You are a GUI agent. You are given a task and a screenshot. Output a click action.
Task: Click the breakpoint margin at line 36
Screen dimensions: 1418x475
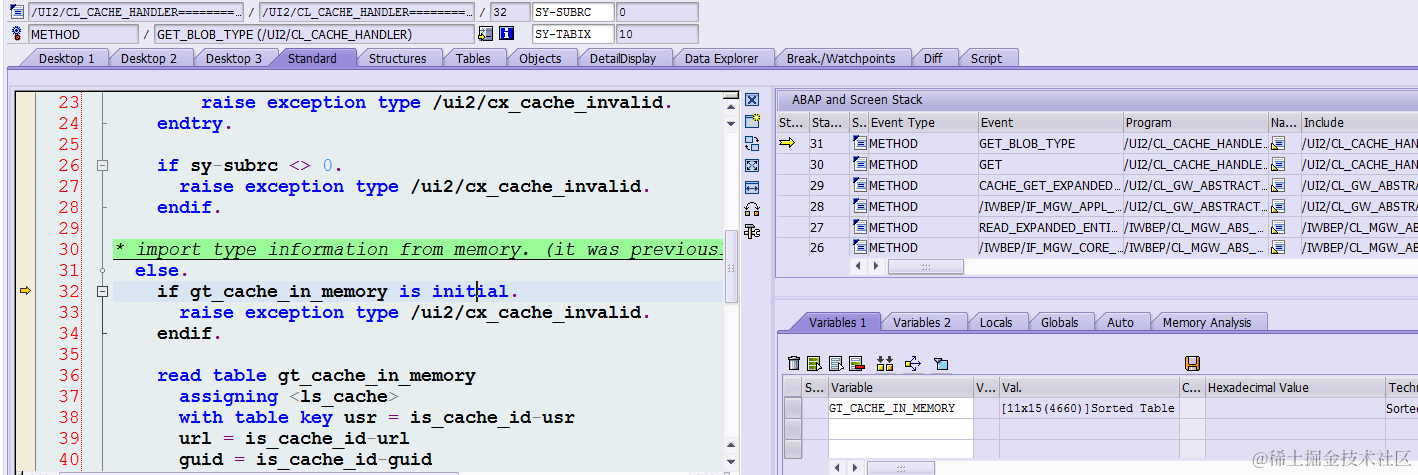coord(25,375)
